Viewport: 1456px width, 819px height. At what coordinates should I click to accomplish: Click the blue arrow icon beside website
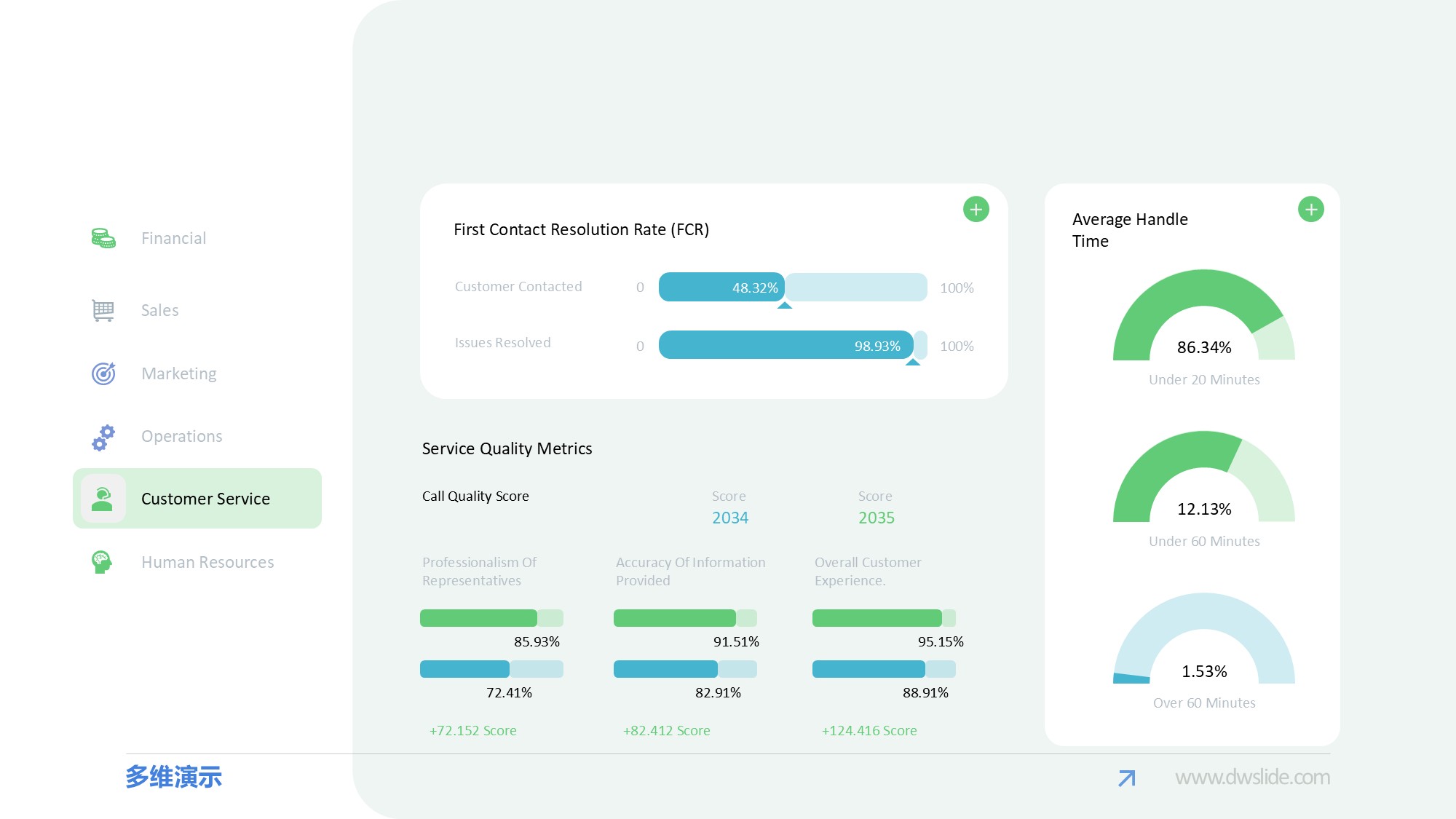point(1126,778)
